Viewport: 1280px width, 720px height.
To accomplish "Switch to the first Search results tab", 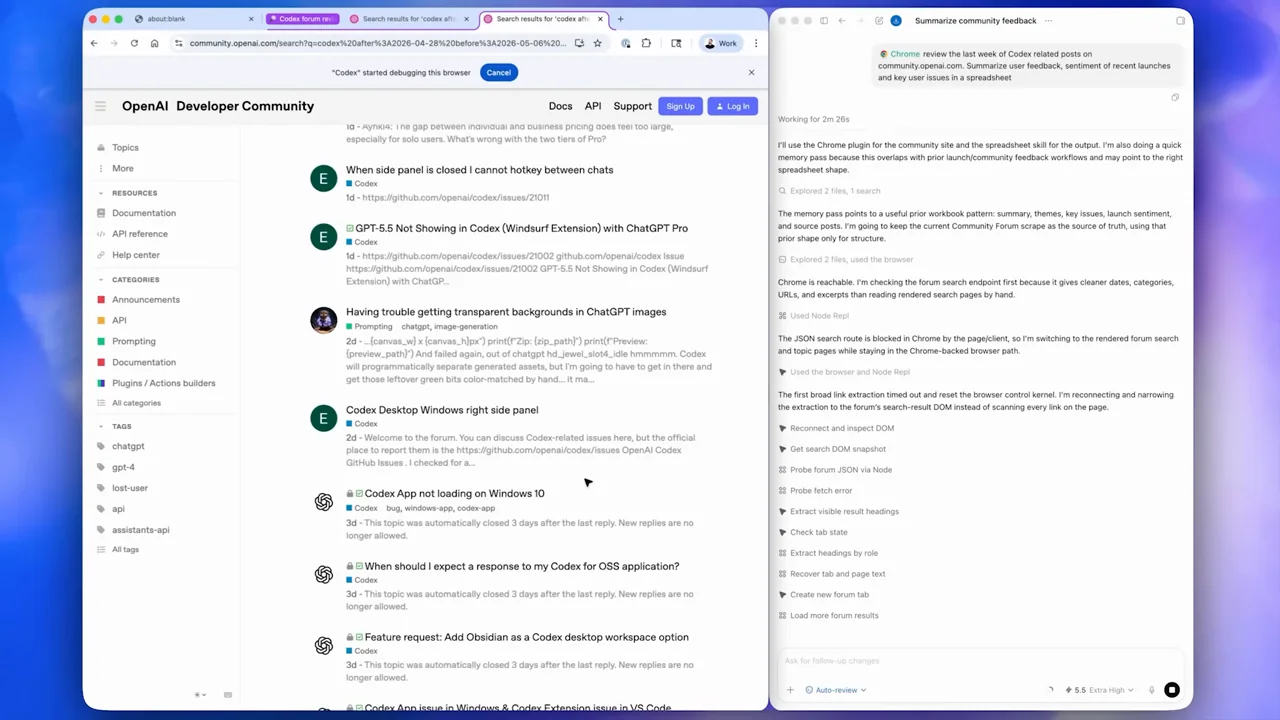I will click(410, 19).
